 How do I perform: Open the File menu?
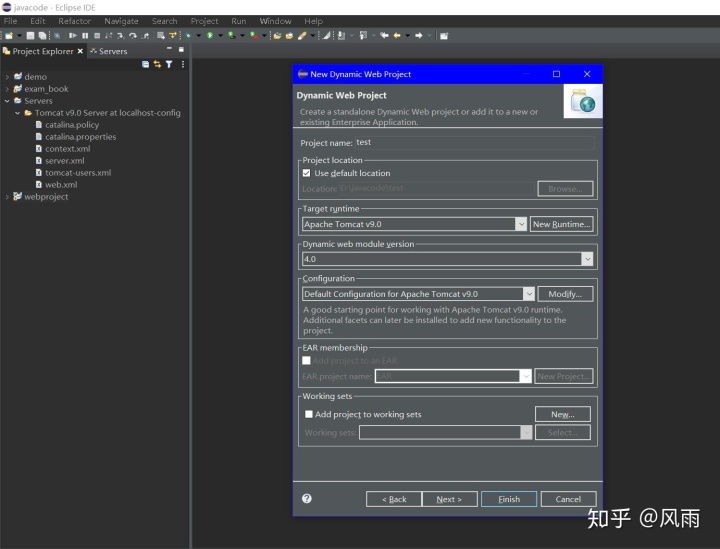(x=10, y=21)
